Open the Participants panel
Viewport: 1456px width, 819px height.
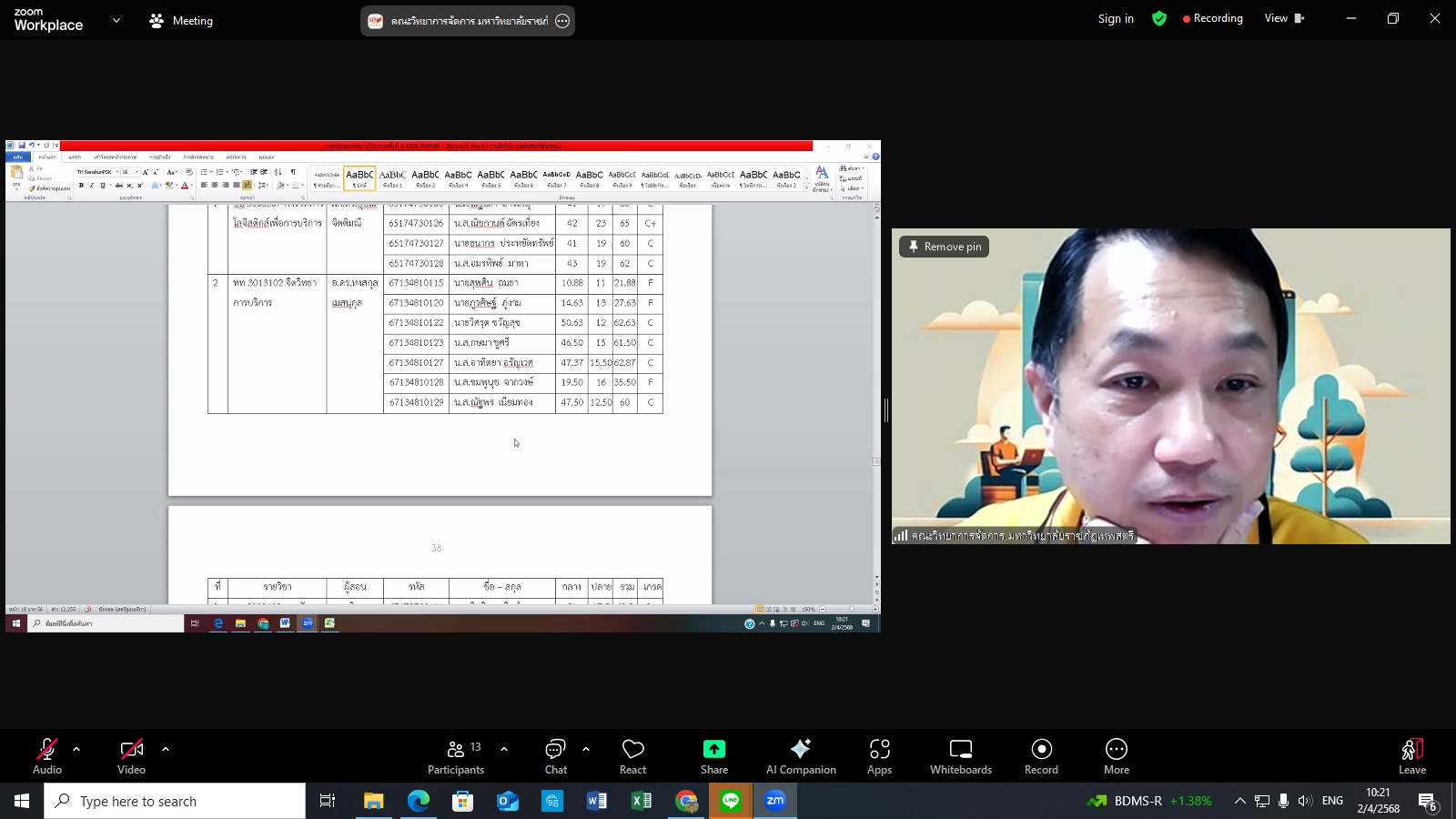pyautogui.click(x=456, y=755)
